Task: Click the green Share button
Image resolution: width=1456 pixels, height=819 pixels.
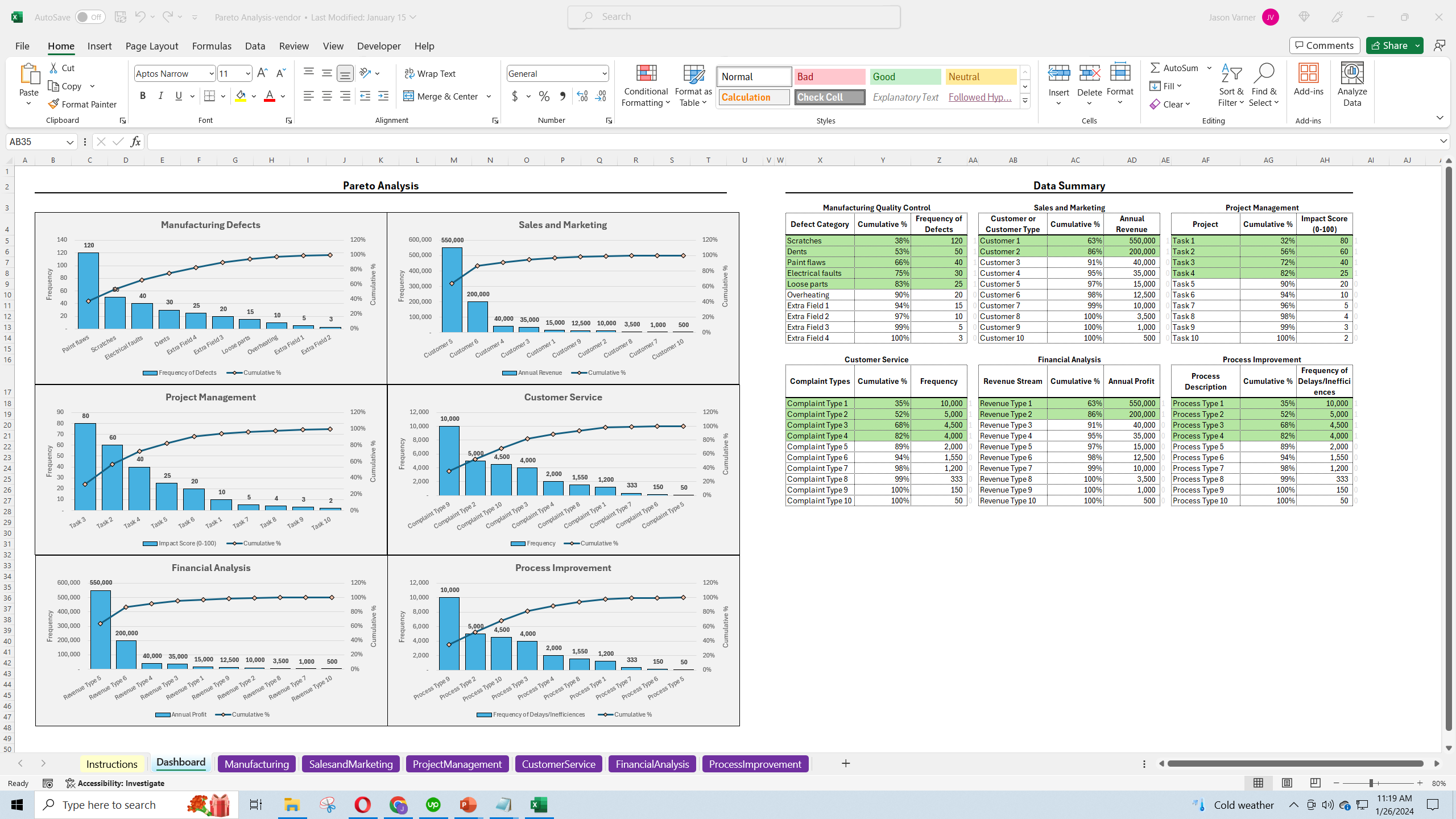Action: point(1388,45)
